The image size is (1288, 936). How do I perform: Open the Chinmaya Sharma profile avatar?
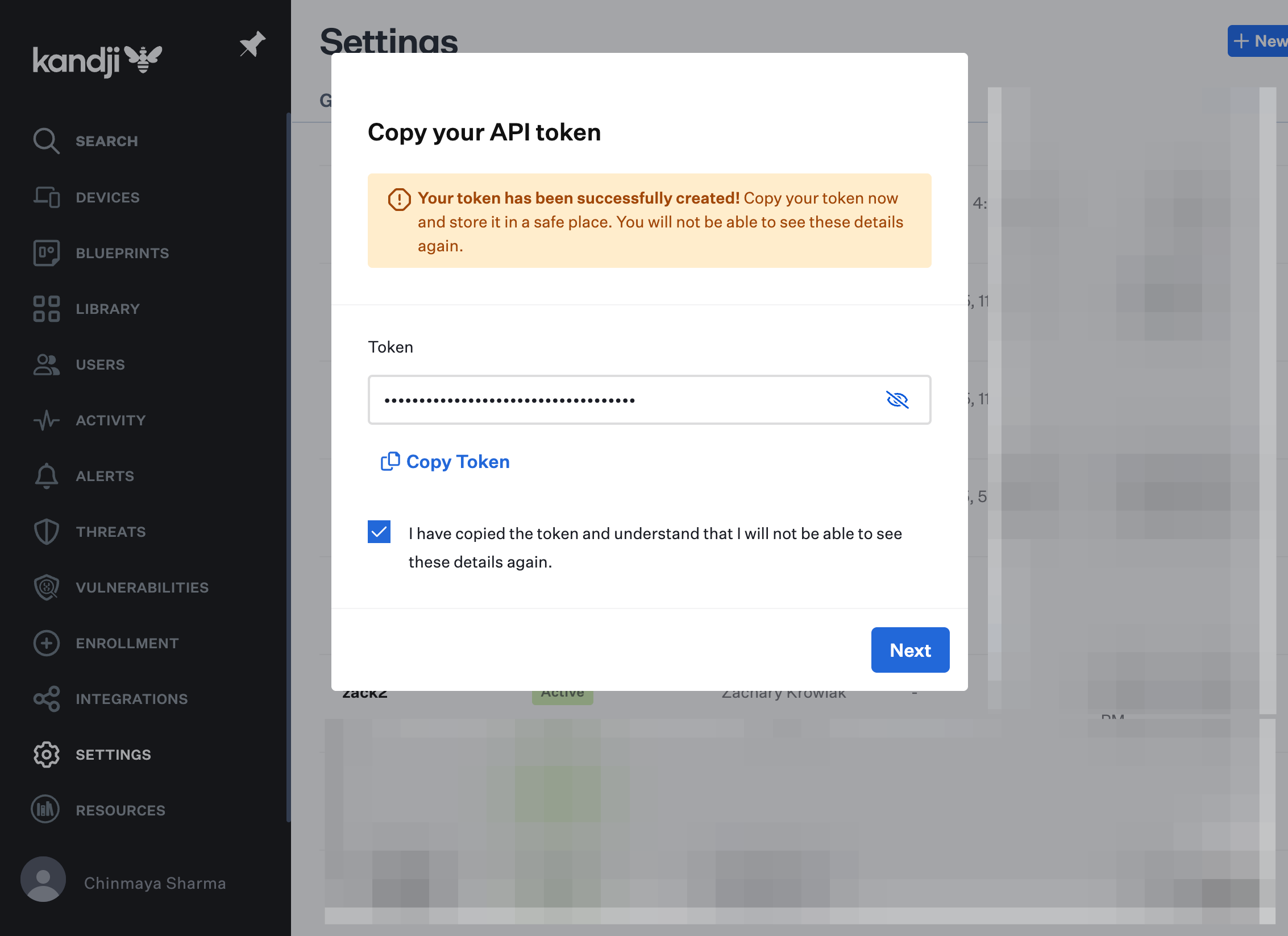coord(43,879)
